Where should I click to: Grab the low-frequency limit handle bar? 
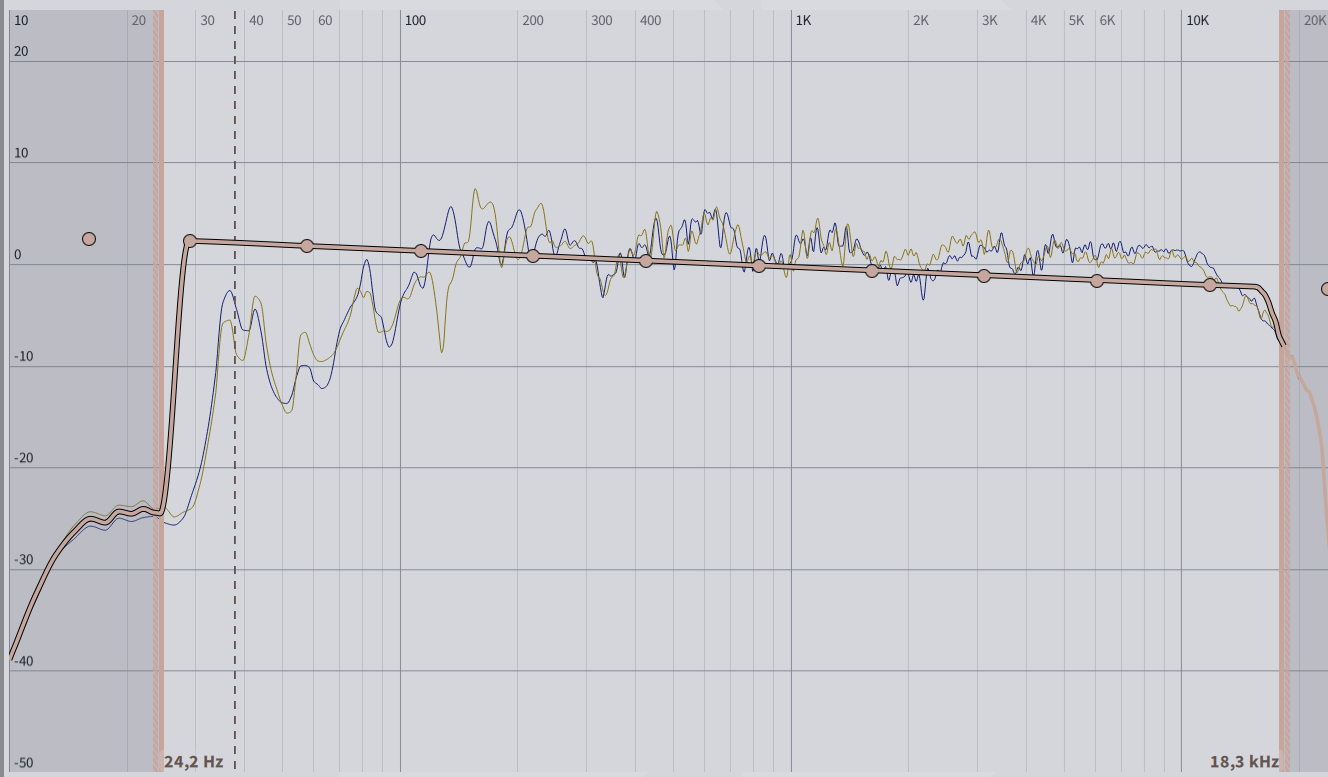point(158,400)
